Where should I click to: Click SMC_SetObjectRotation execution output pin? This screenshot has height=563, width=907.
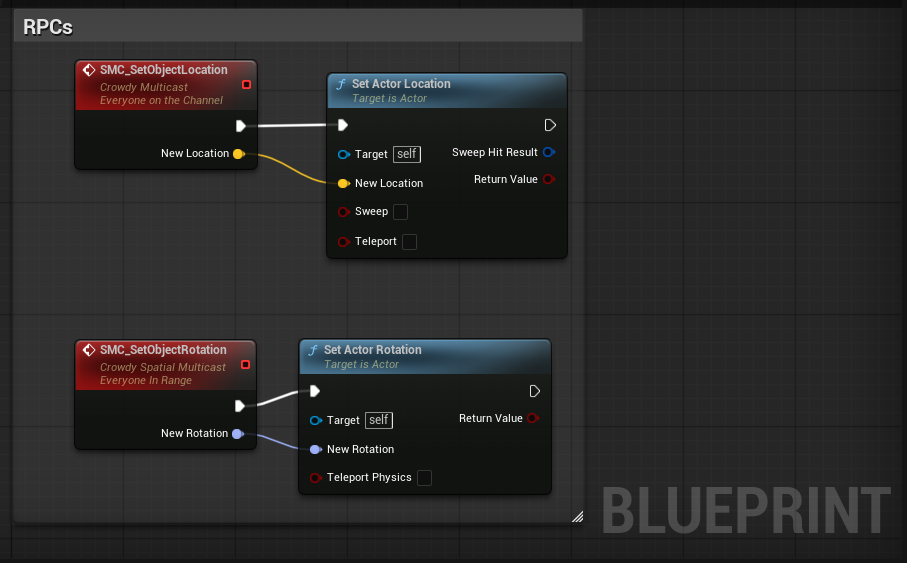pos(240,406)
